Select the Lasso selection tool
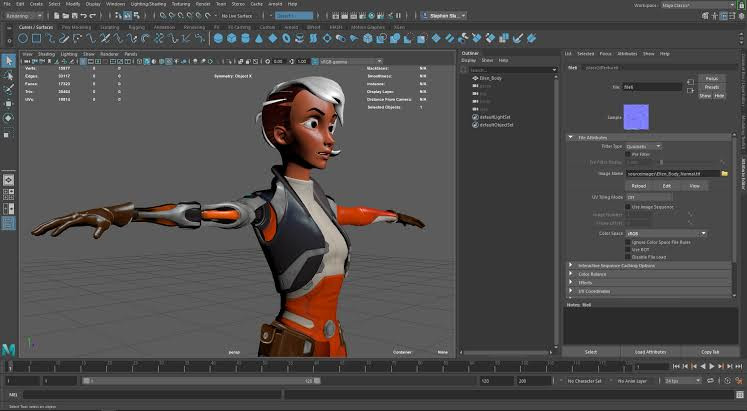This screenshot has width=747, height=411. (x=9, y=75)
